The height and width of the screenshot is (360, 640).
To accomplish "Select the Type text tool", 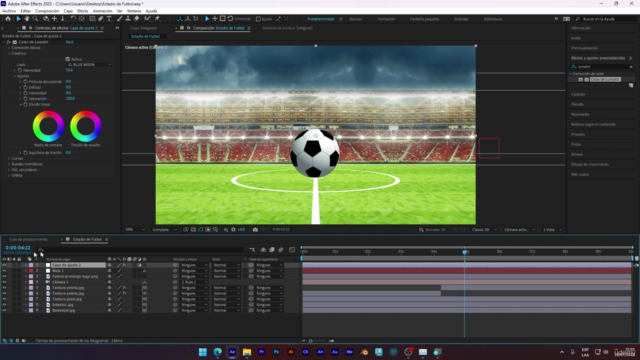I will coord(109,19).
